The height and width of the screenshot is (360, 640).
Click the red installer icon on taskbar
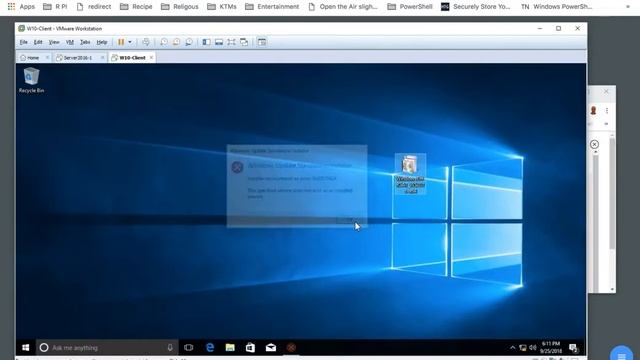coord(291,348)
